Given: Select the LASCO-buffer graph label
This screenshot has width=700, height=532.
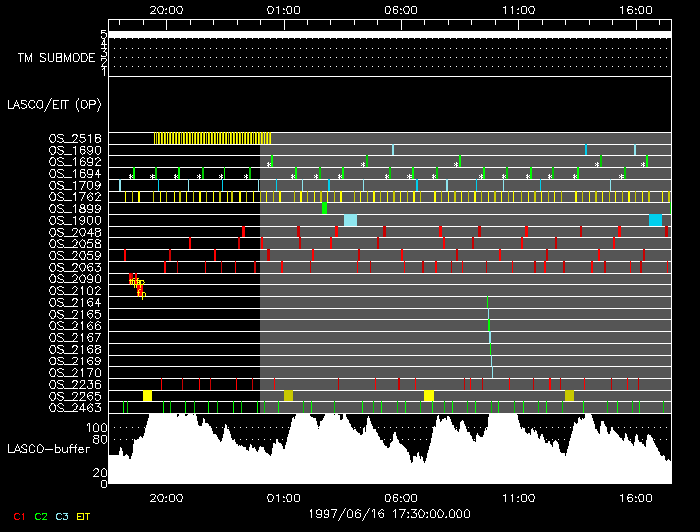Looking at the screenshot, I should click(47, 451).
